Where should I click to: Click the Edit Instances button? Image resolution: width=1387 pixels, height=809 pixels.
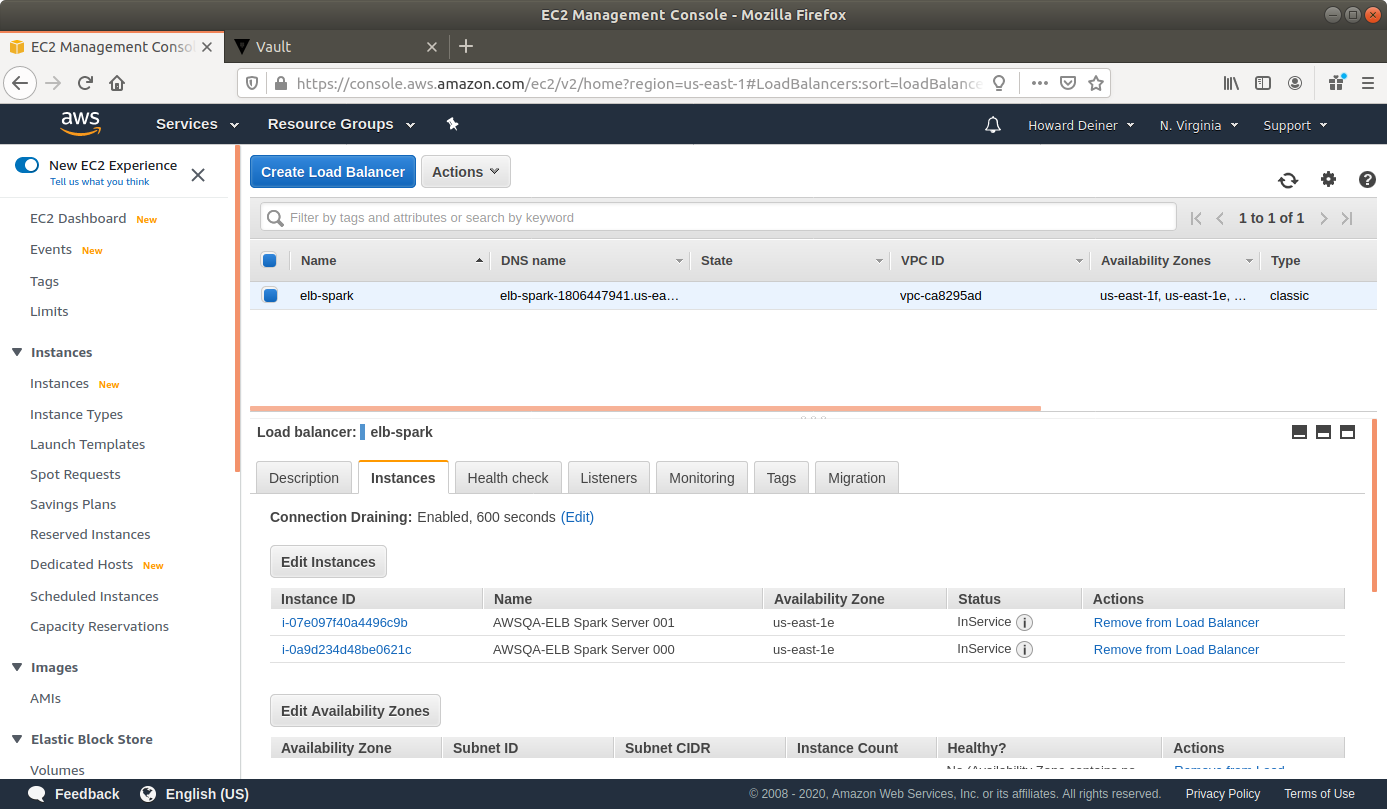point(328,562)
